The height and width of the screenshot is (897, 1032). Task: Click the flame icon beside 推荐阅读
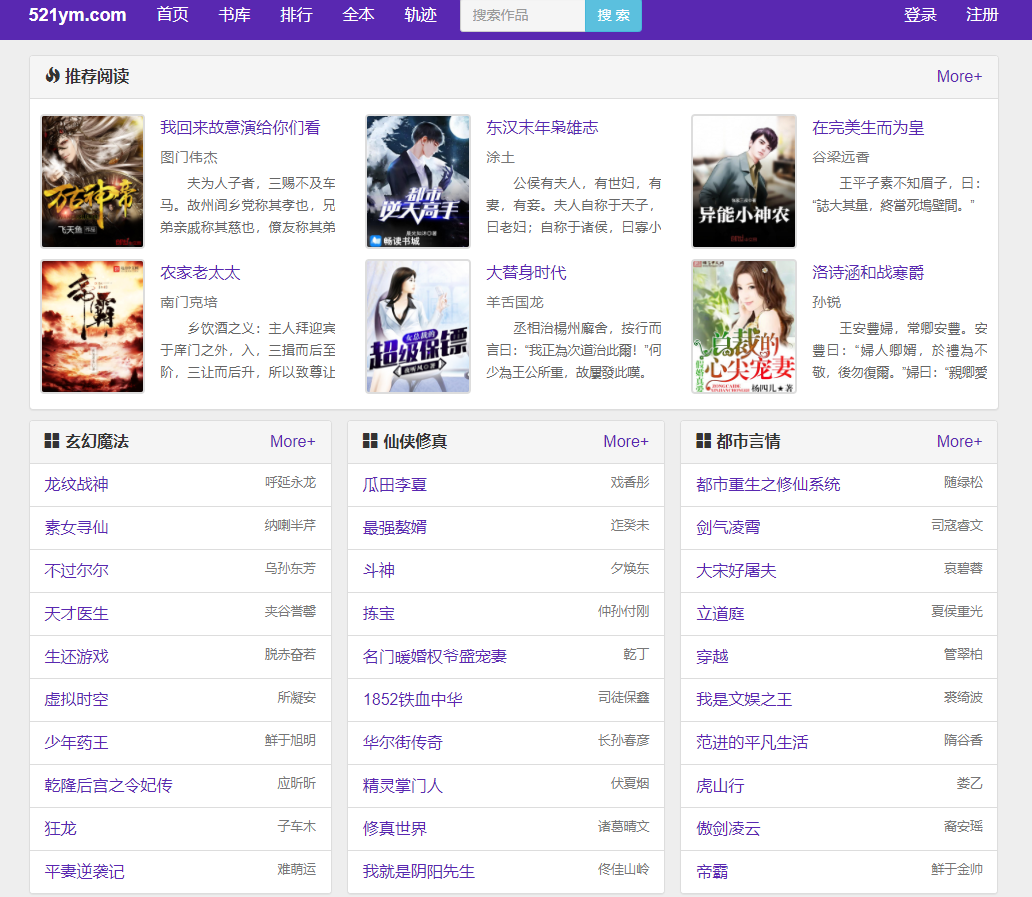tap(52, 76)
